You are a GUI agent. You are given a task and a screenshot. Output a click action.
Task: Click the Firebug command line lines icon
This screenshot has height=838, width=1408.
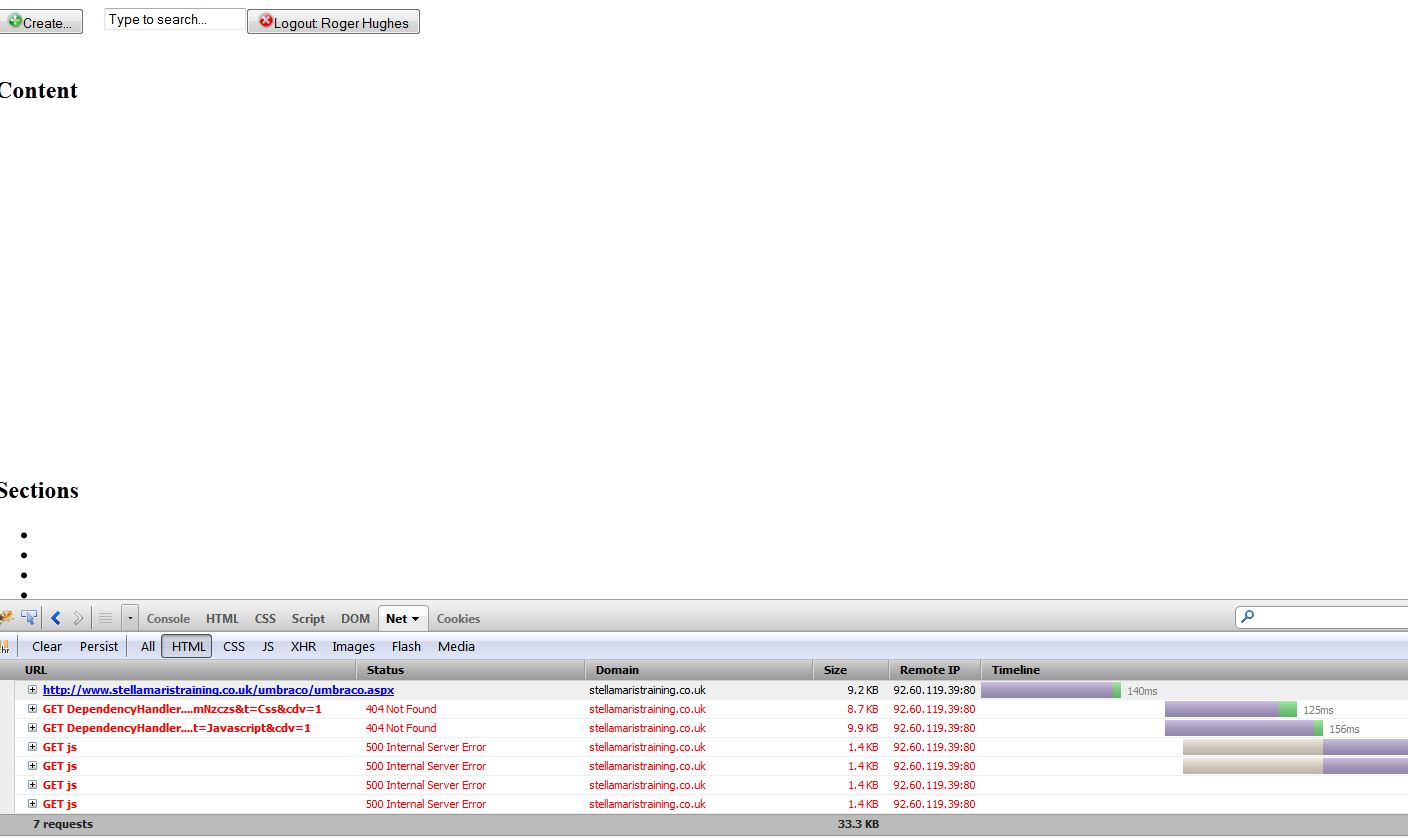105,618
